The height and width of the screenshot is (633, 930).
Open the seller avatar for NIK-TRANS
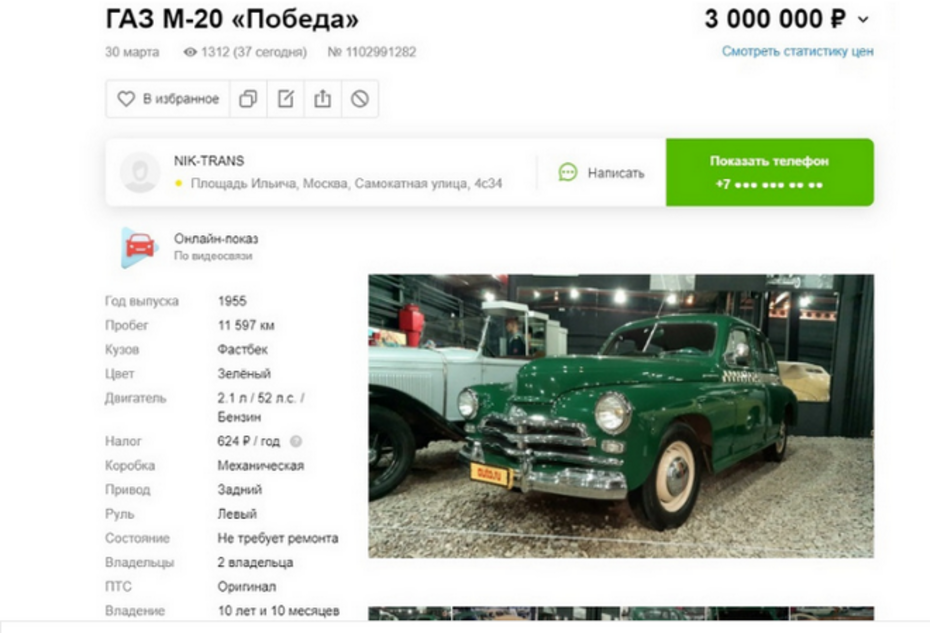(140, 173)
